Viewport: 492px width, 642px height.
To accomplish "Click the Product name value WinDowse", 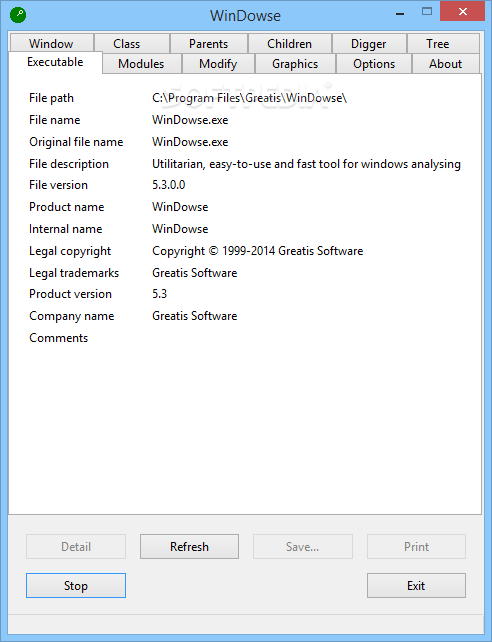I will point(180,207).
